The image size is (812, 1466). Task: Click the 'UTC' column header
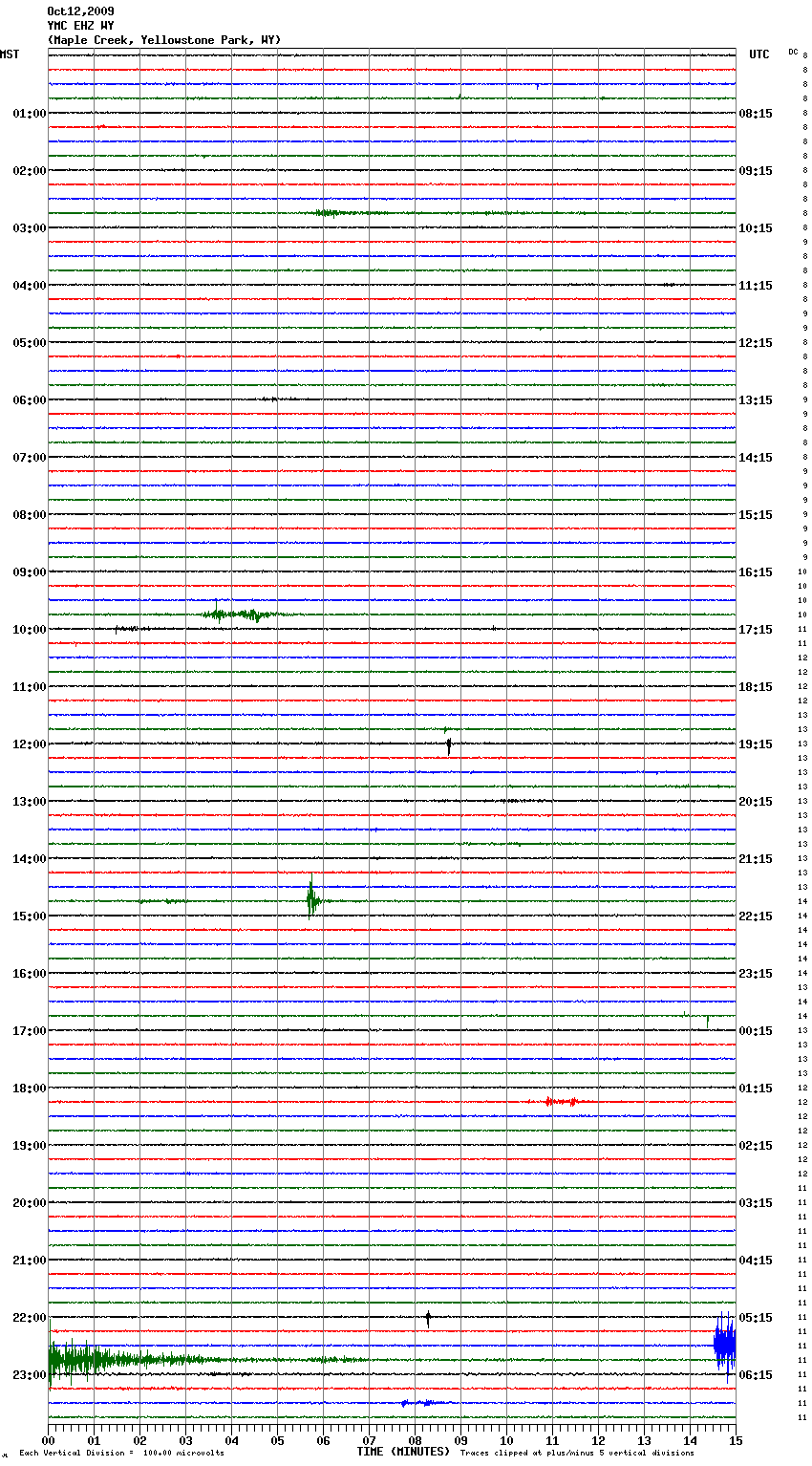tap(759, 54)
